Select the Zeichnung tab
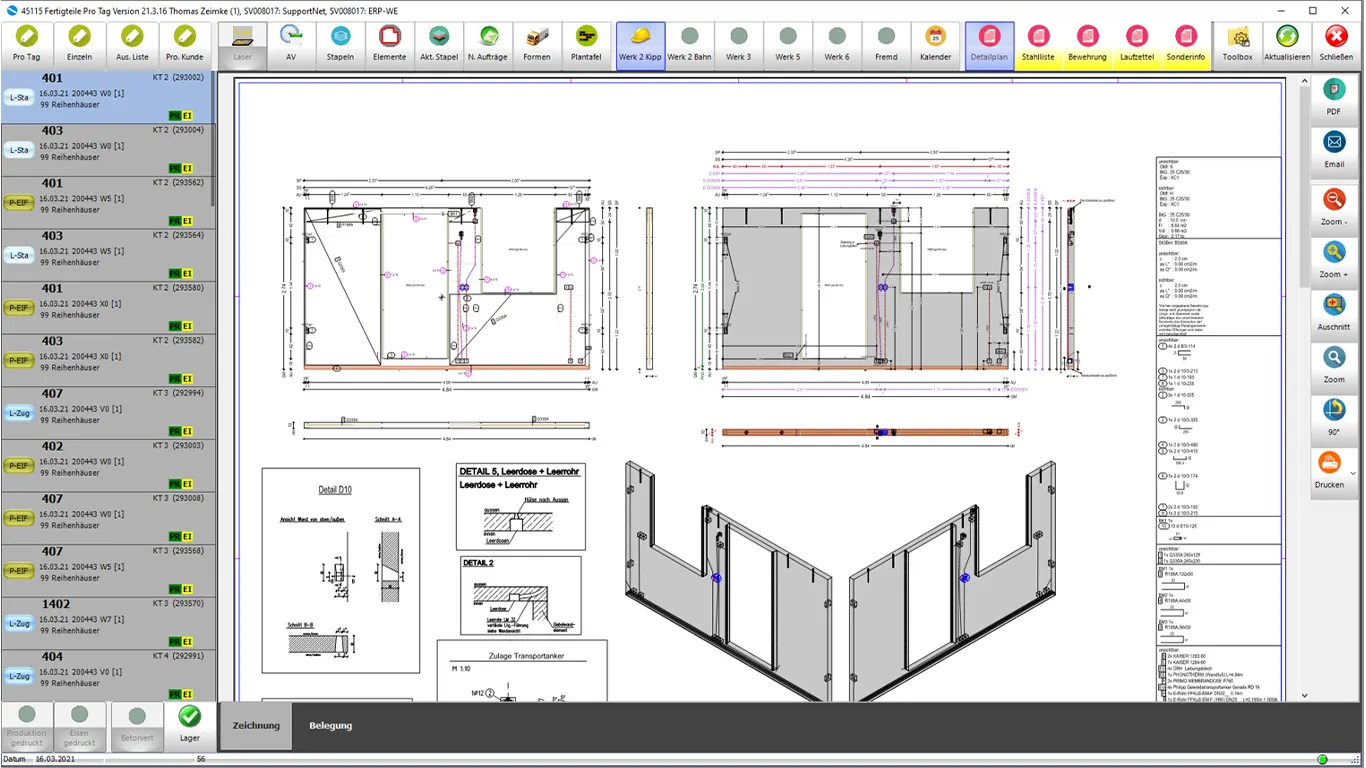This screenshot has width=1366, height=768. click(256, 725)
